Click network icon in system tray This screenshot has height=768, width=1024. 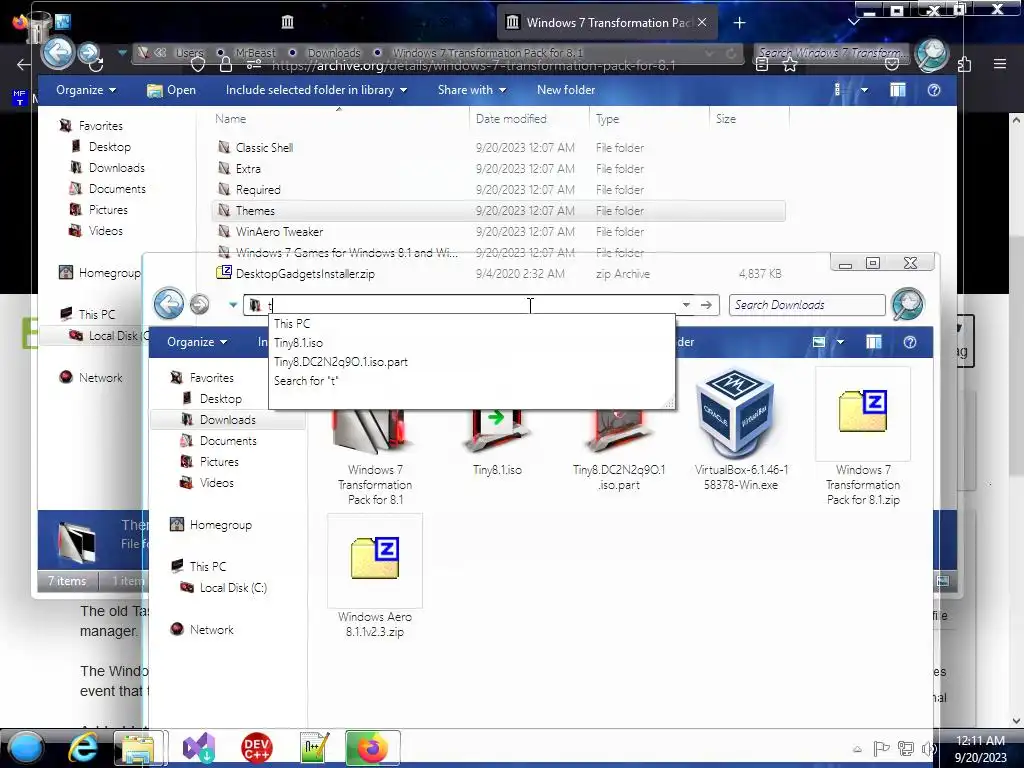(905, 748)
